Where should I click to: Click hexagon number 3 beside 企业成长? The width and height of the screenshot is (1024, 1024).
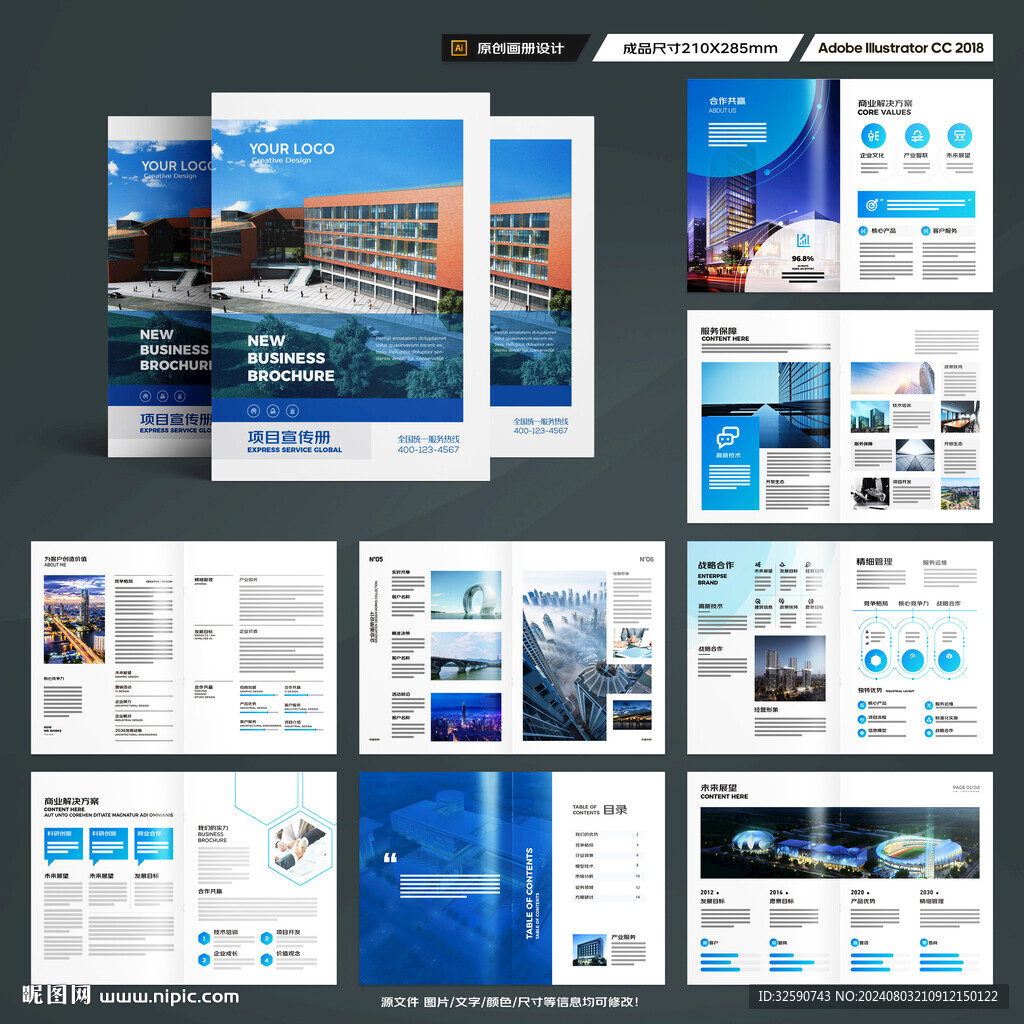(204, 960)
